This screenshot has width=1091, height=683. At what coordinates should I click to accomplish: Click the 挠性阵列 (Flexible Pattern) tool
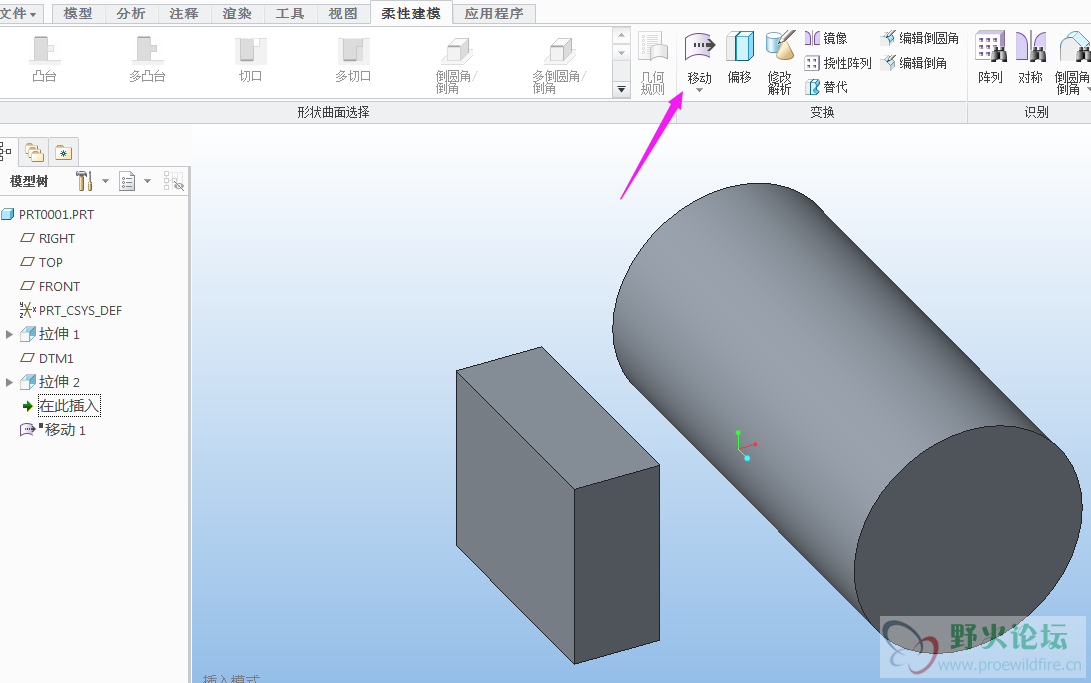pos(838,63)
